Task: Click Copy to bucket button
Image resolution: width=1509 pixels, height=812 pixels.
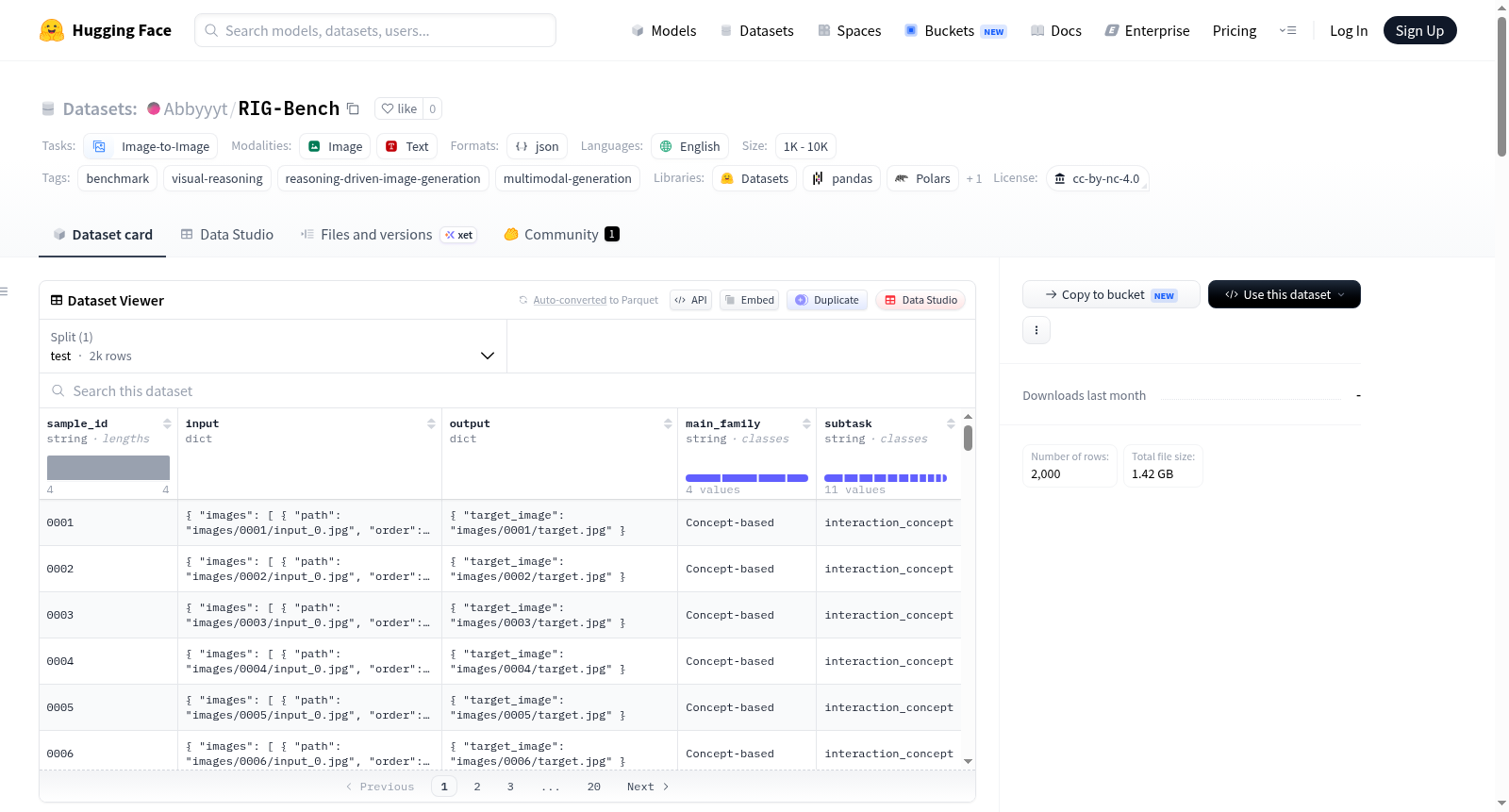Action: pos(1111,294)
